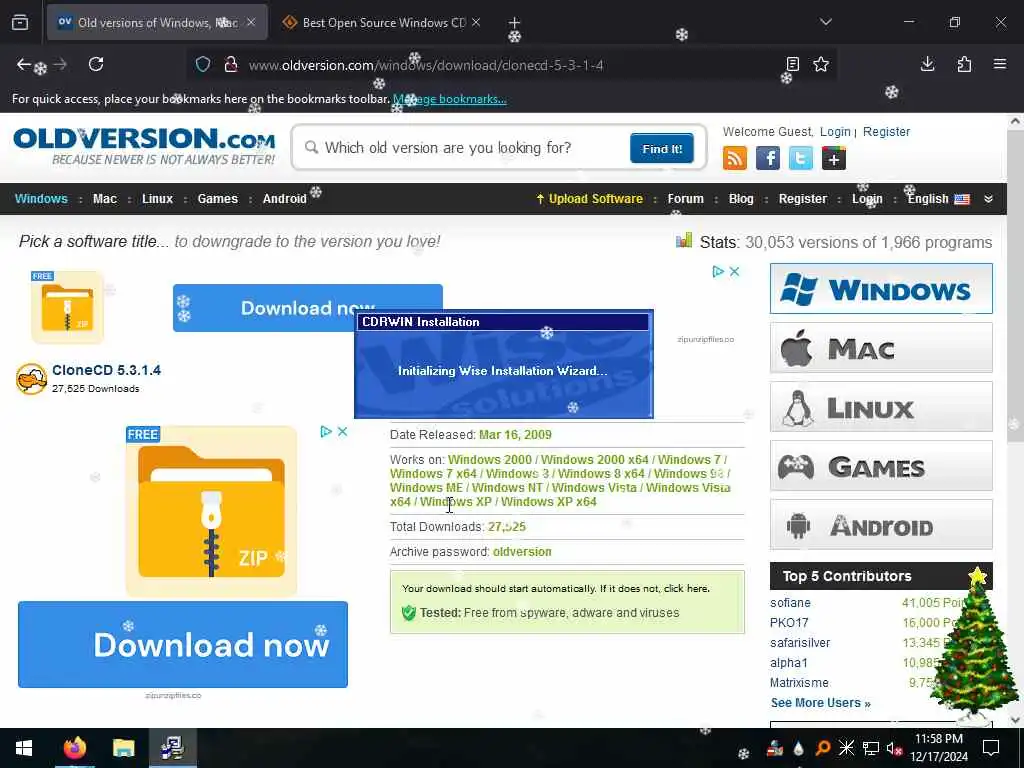Reload the page with the refresh icon
This screenshot has width=1024, height=768.
(x=96, y=64)
